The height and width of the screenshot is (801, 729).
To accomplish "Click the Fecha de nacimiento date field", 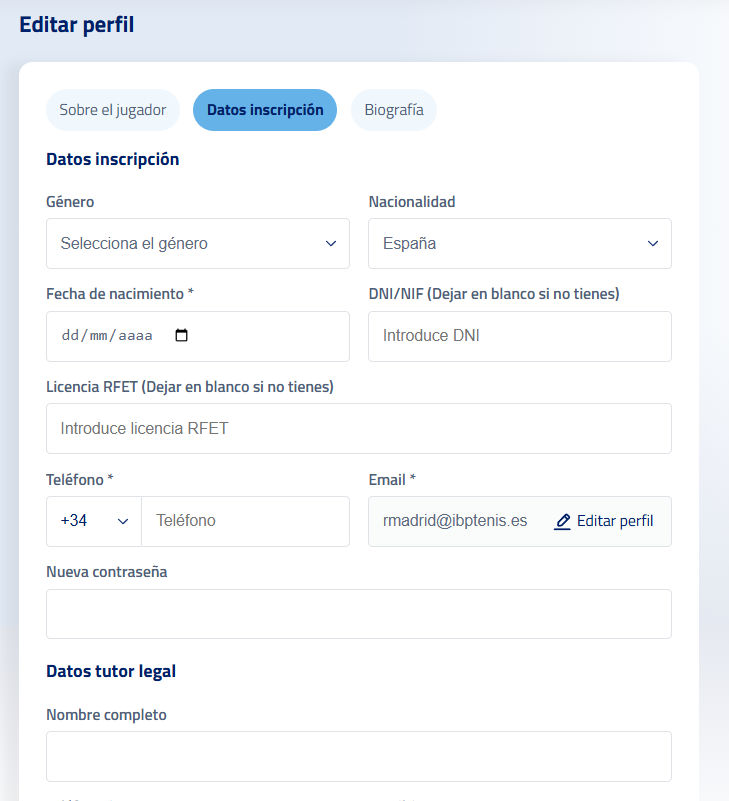I will click(x=110, y=336).
